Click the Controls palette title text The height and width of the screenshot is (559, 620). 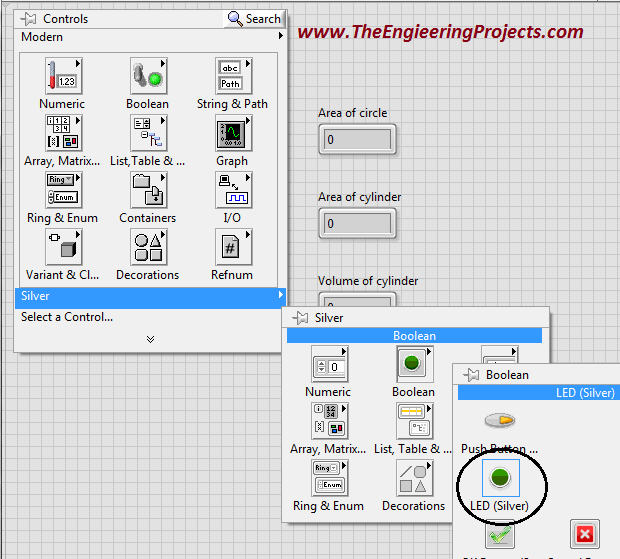[66, 19]
